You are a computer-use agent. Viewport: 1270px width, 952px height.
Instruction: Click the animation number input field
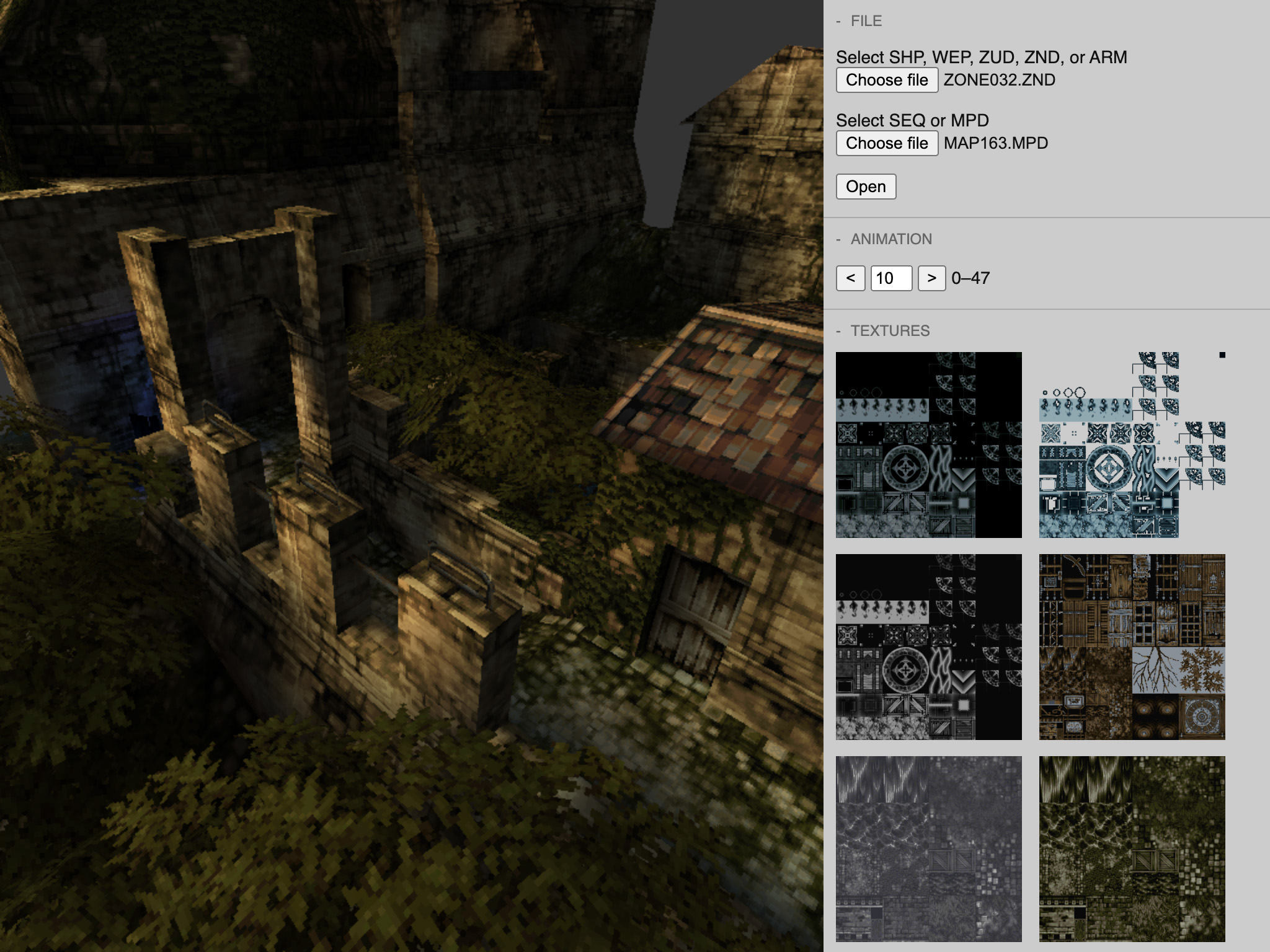point(891,278)
